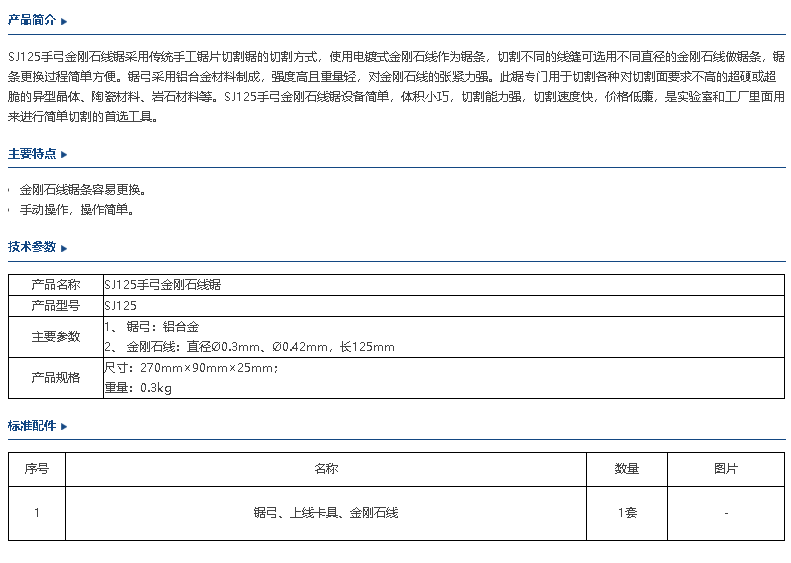The height and width of the screenshot is (563, 791).
Task: Select the arrow icon after 技术参数
Action: [x=64, y=248]
